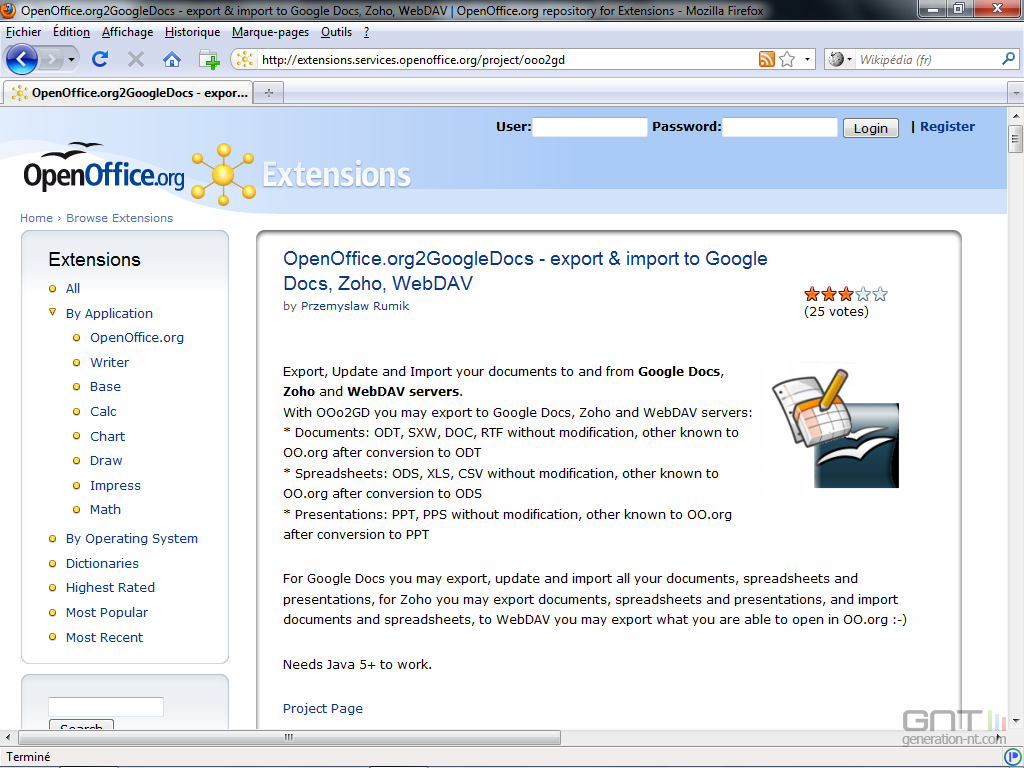The width and height of the screenshot is (1024, 768).
Task: Open the Chart category link
Action: click(x=107, y=436)
